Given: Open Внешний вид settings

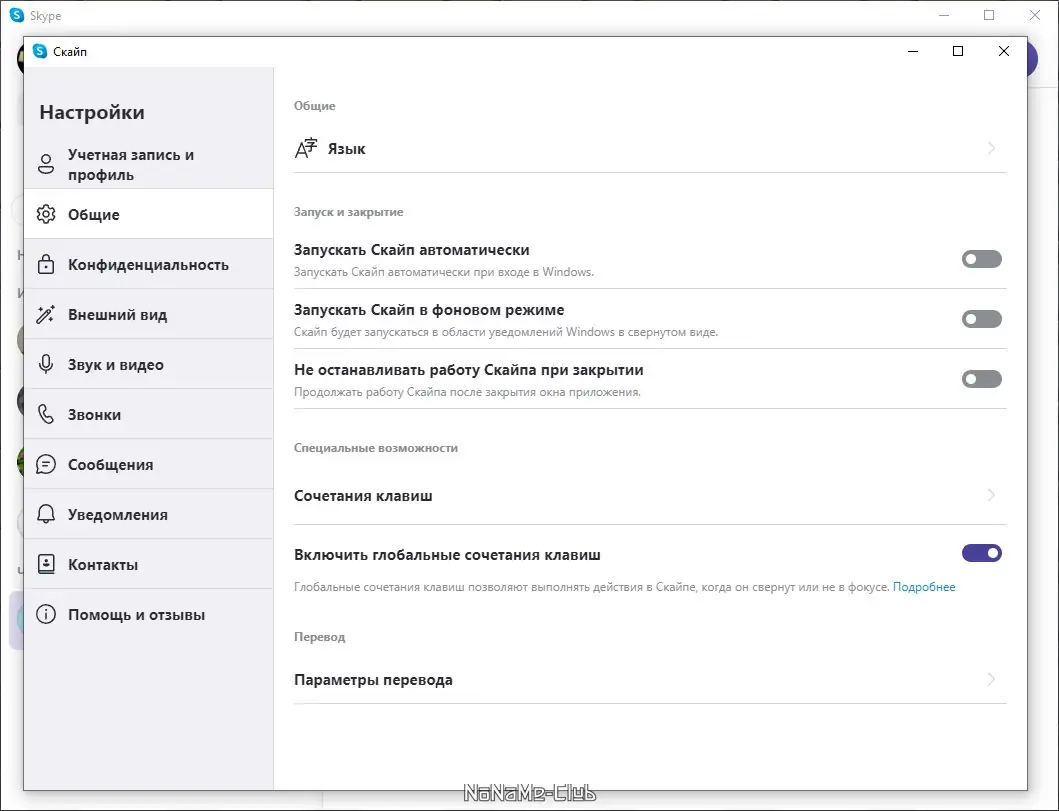Looking at the screenshot, I should pos(46,314).
